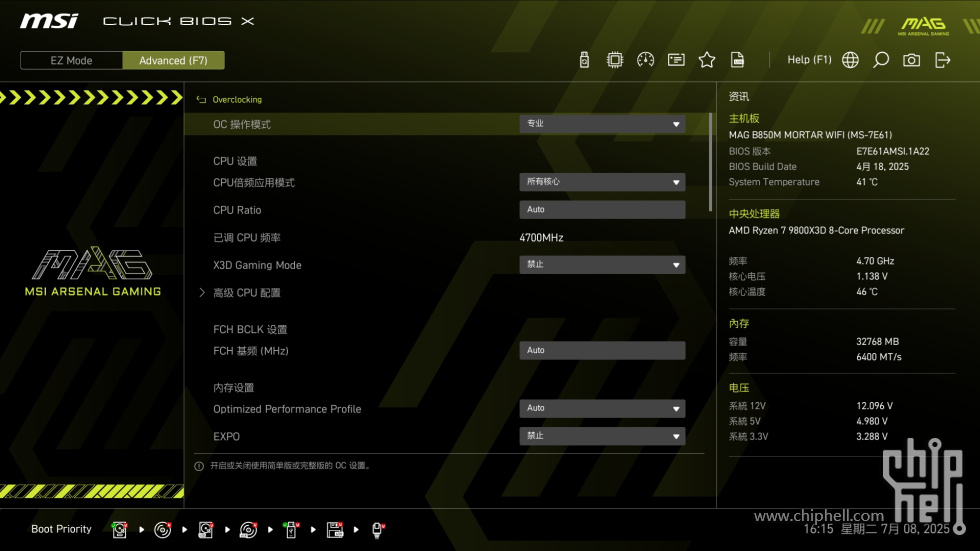Click the memory speed 6400 MT/s value
Viewport: 980px width, 551px height.
879,357
